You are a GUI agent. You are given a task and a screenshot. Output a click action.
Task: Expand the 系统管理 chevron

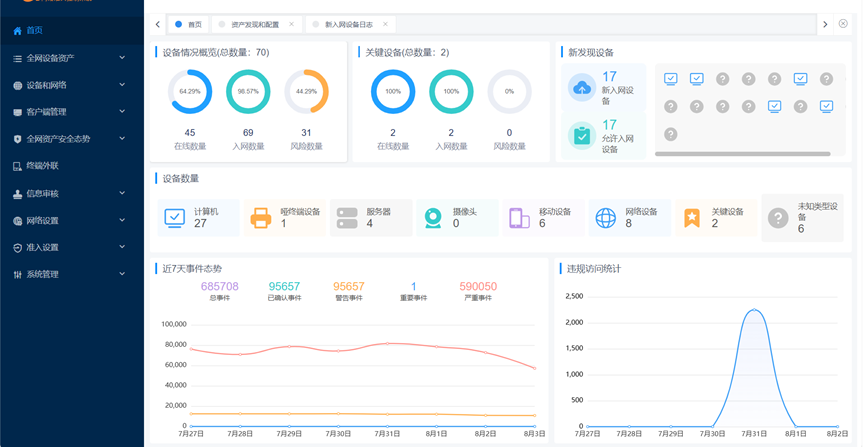(x=122, y=273)
